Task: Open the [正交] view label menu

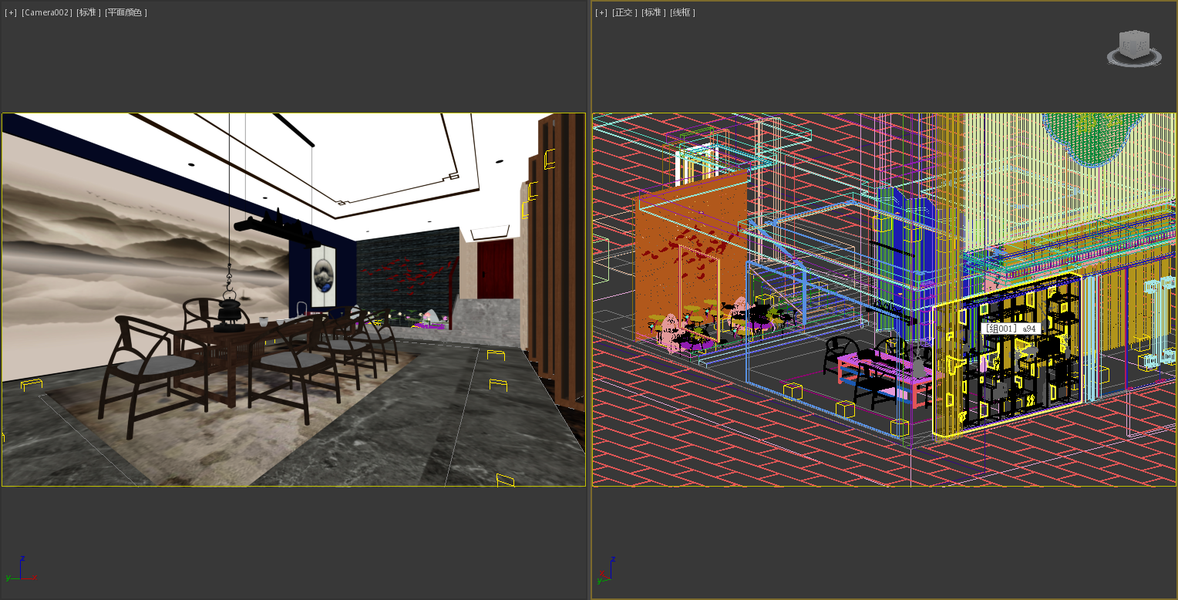Action: (x=623, y=13)
